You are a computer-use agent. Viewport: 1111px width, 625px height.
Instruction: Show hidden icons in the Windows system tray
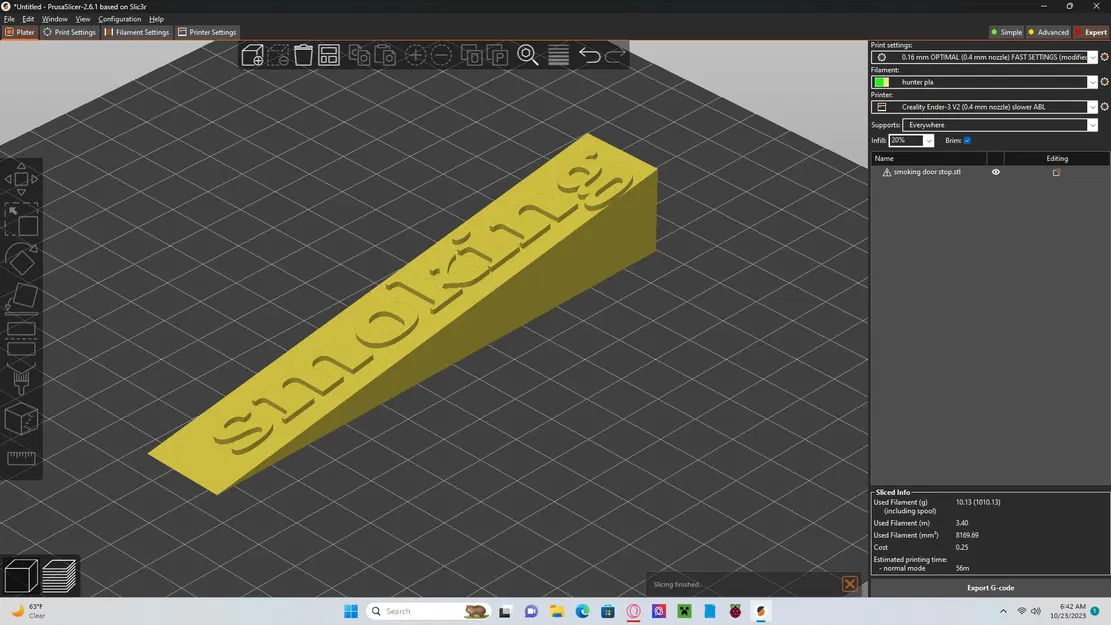pos(1003,611)
